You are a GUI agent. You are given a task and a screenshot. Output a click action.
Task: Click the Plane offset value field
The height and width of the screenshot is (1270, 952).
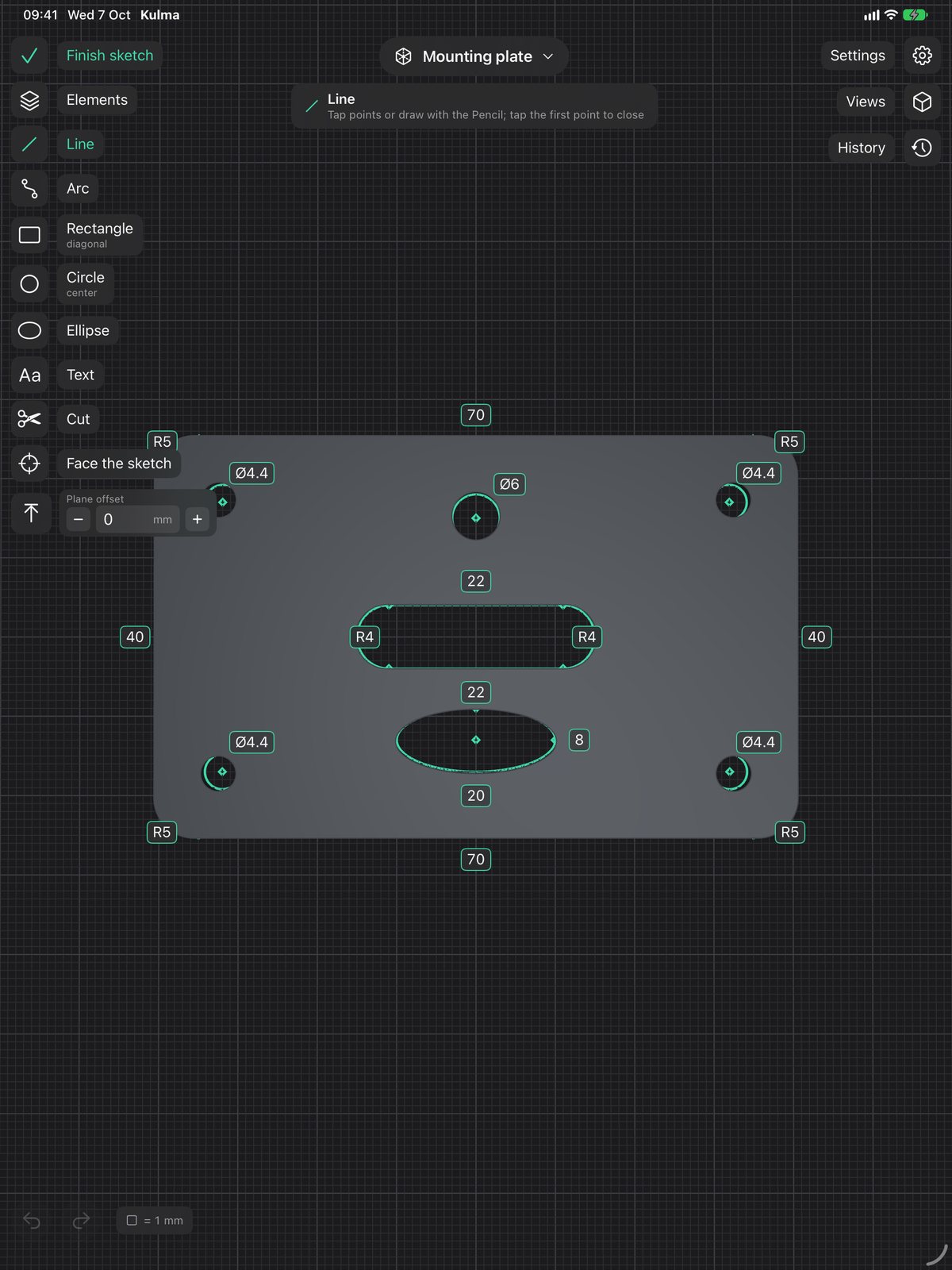tap(138, 519)
